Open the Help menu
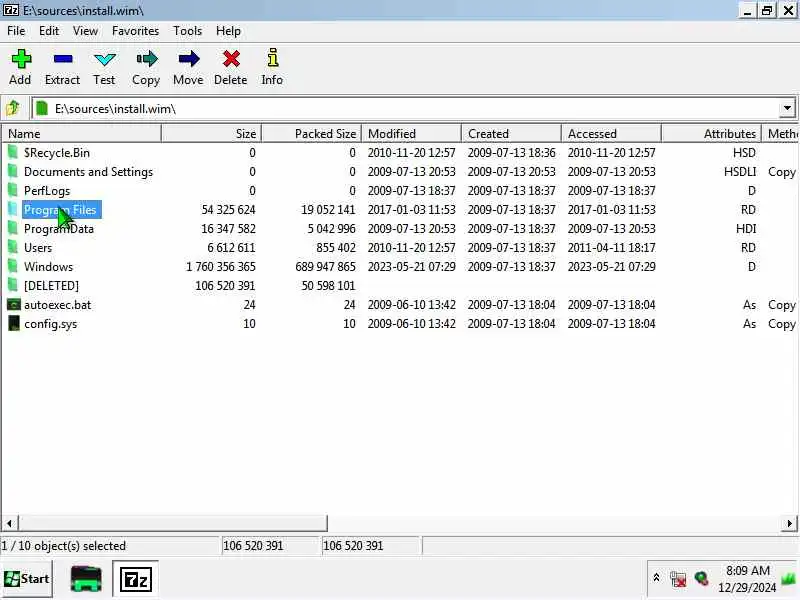 pyautogui.click(x=228, y=31)
